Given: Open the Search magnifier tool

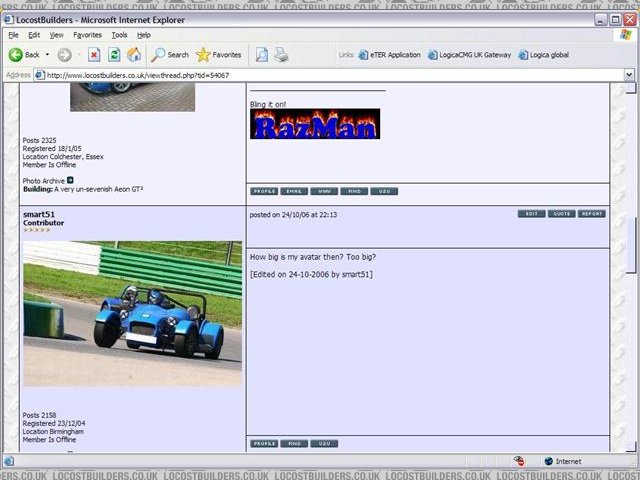Looking at the screenshot, I should [x=170, y=55].
